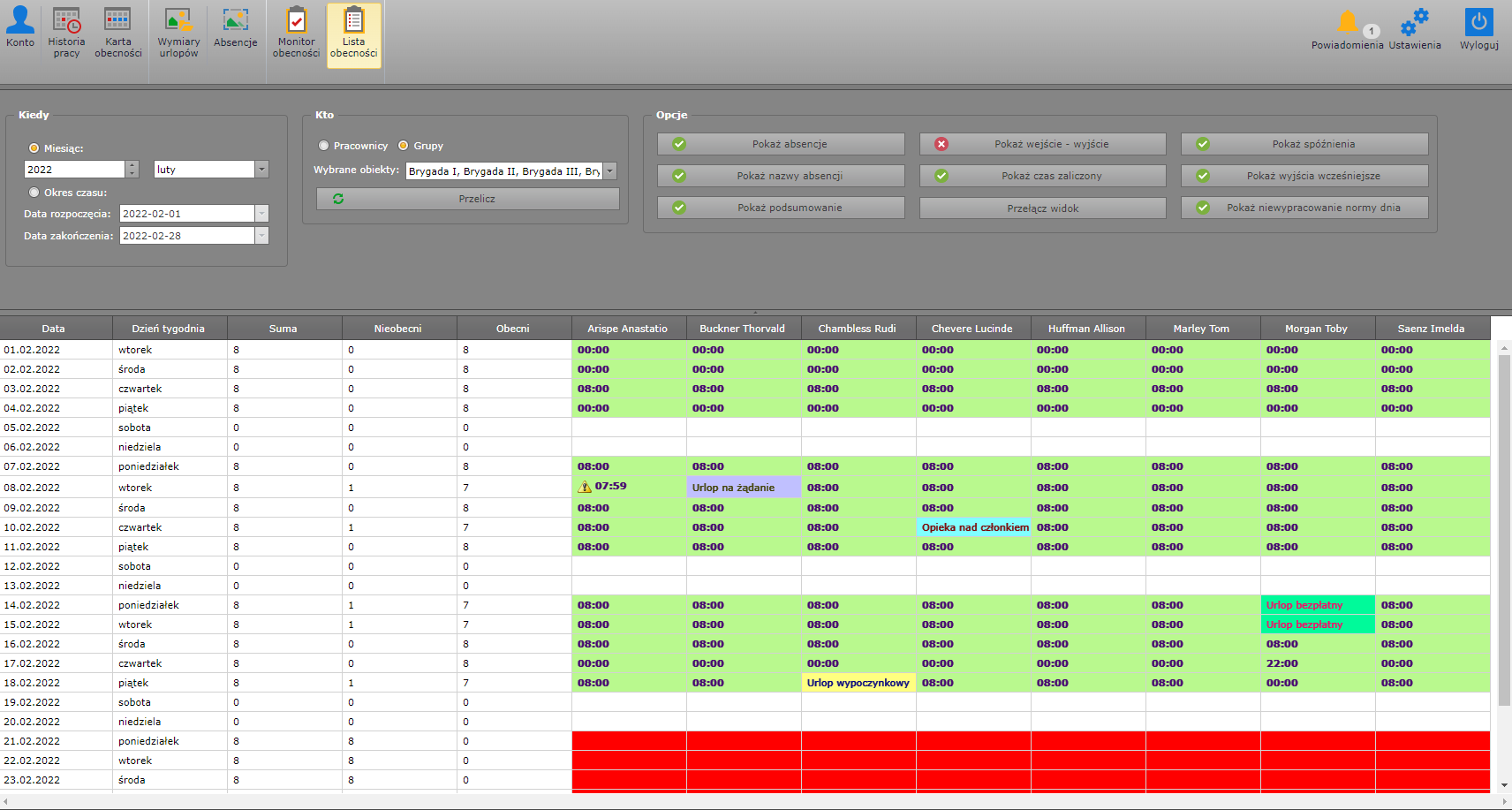Open Monitor obecności clipboard icon

[x=296, y=21]
